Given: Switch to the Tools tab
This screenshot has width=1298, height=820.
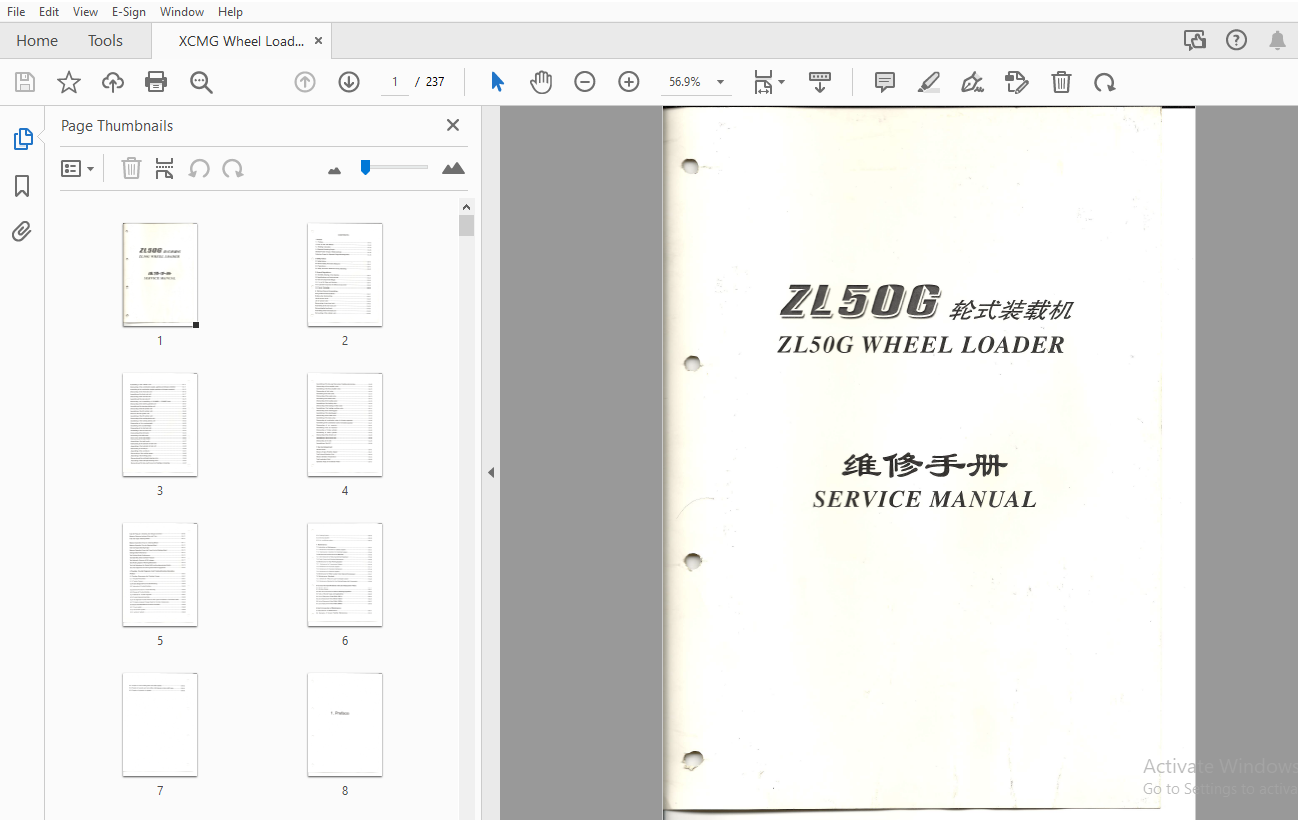Looking at the screenshot, I should coord(105,41).
